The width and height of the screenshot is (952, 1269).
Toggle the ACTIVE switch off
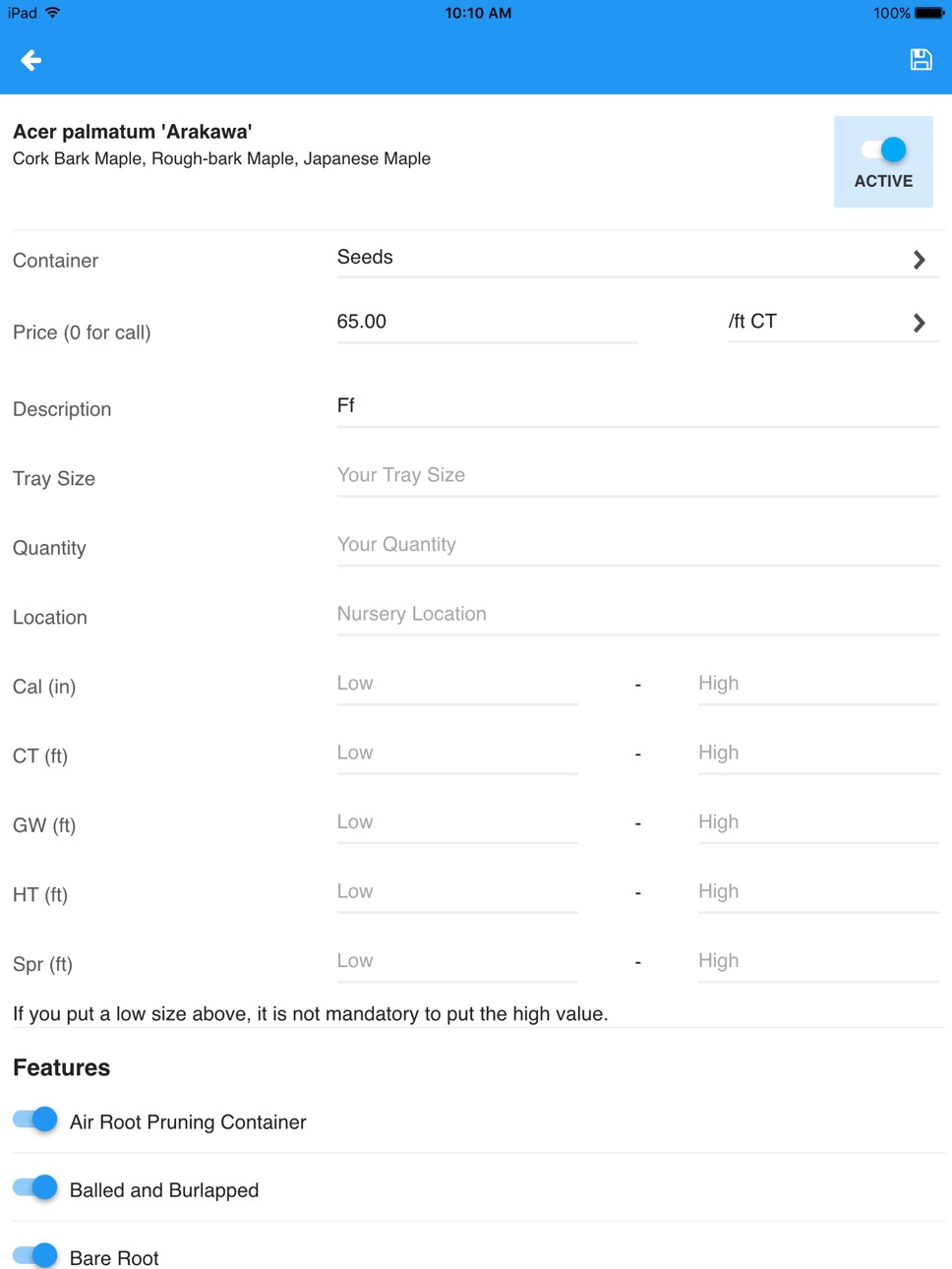point(883,150)
